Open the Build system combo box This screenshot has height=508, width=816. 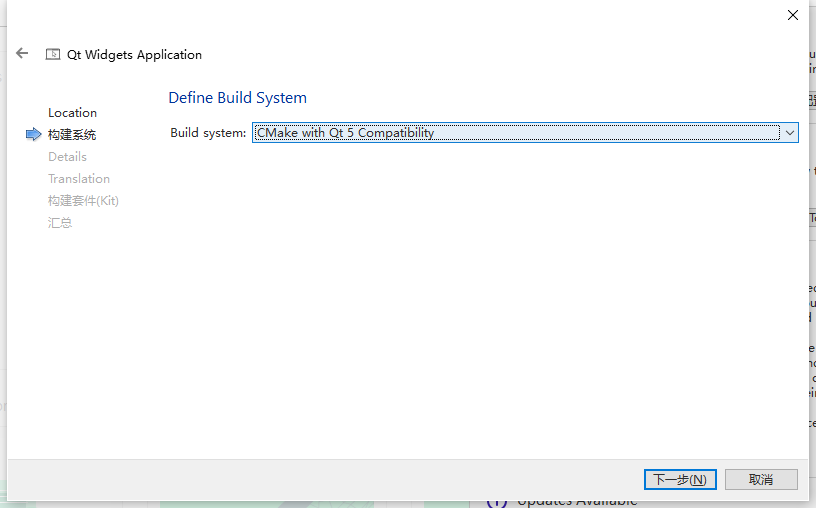coord(525,133)
